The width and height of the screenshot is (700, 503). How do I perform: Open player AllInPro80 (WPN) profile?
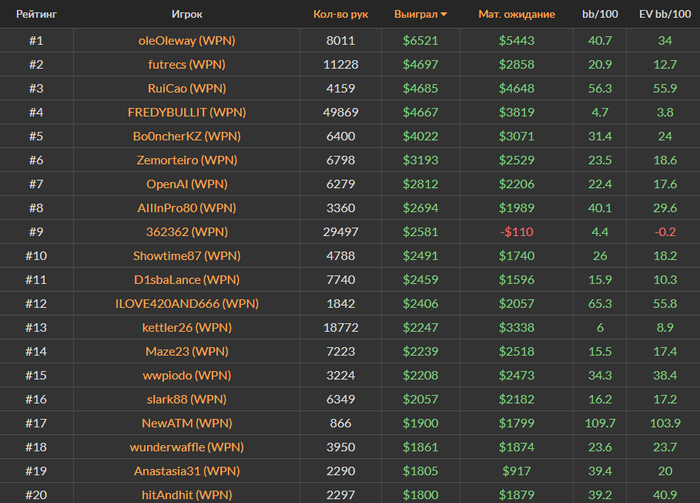[187, 208]
